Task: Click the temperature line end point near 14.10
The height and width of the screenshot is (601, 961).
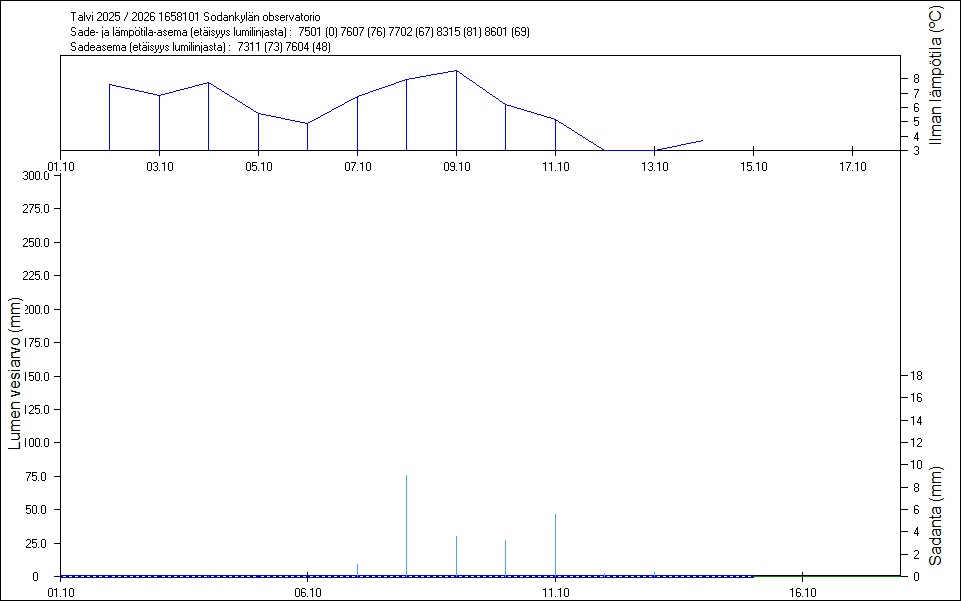Action: tap(703, 141)
